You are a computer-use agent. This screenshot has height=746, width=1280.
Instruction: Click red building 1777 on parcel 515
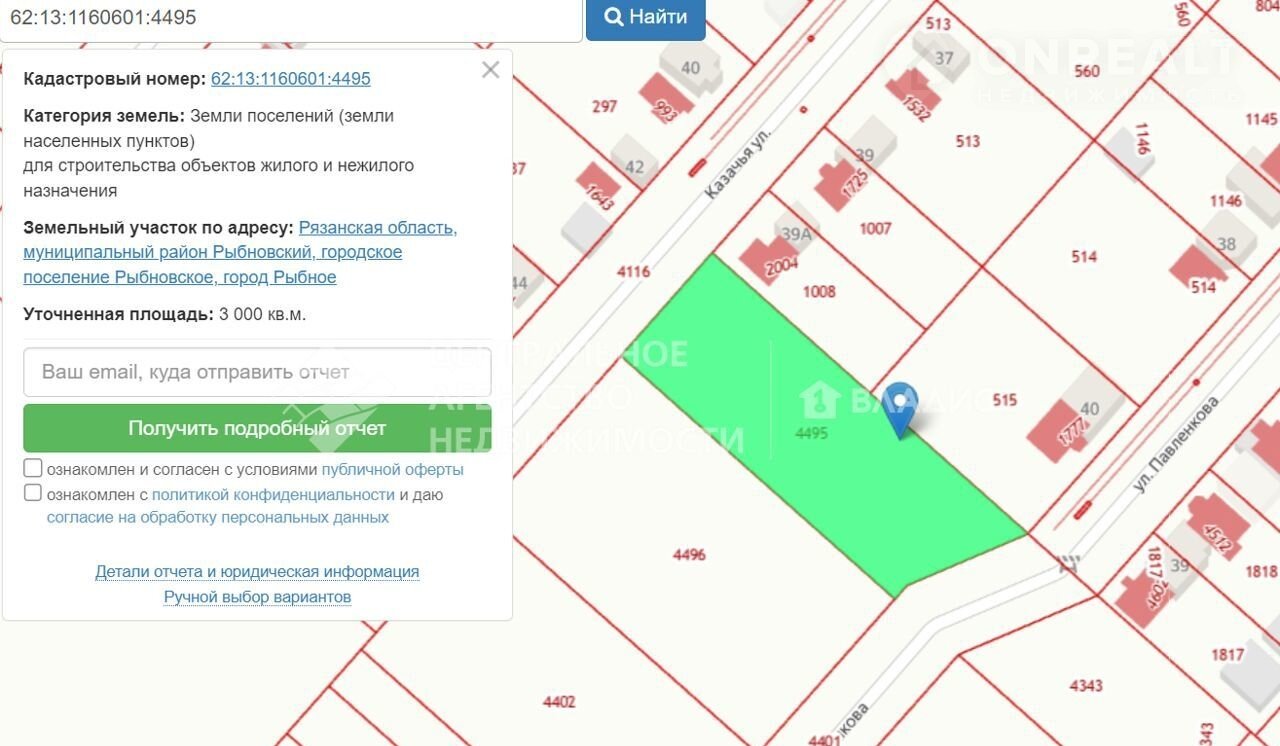[1062, 428]
